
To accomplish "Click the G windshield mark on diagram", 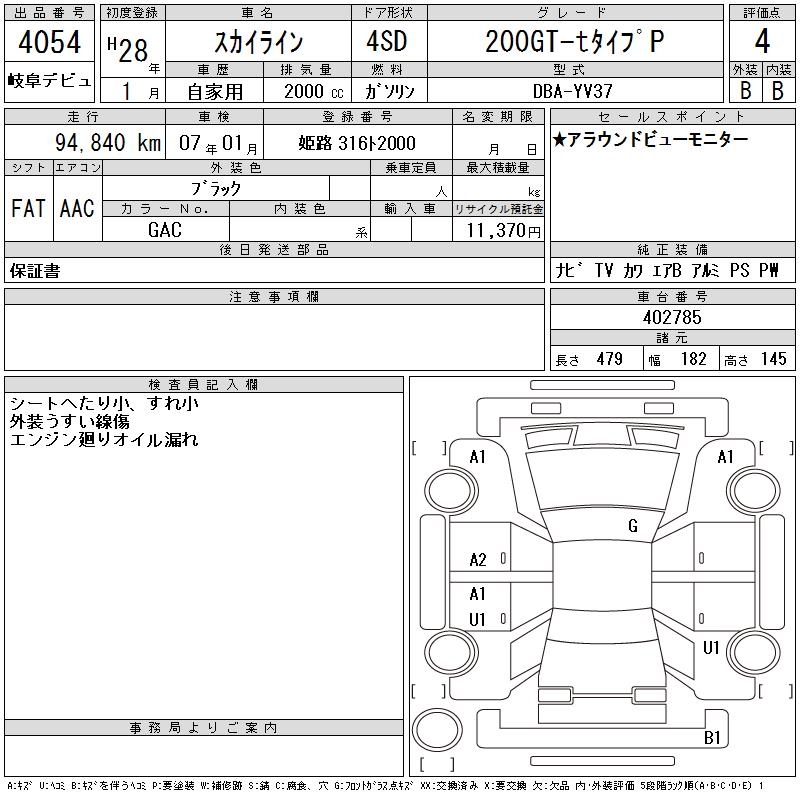I will [633, 526].
